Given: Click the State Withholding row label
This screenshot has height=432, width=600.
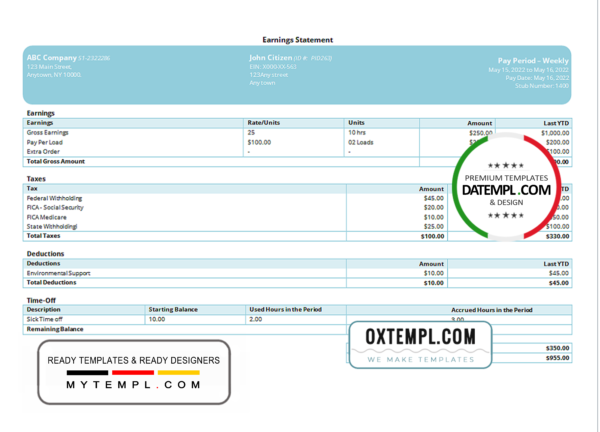Looking at the screenshot, I should point(52,227).
